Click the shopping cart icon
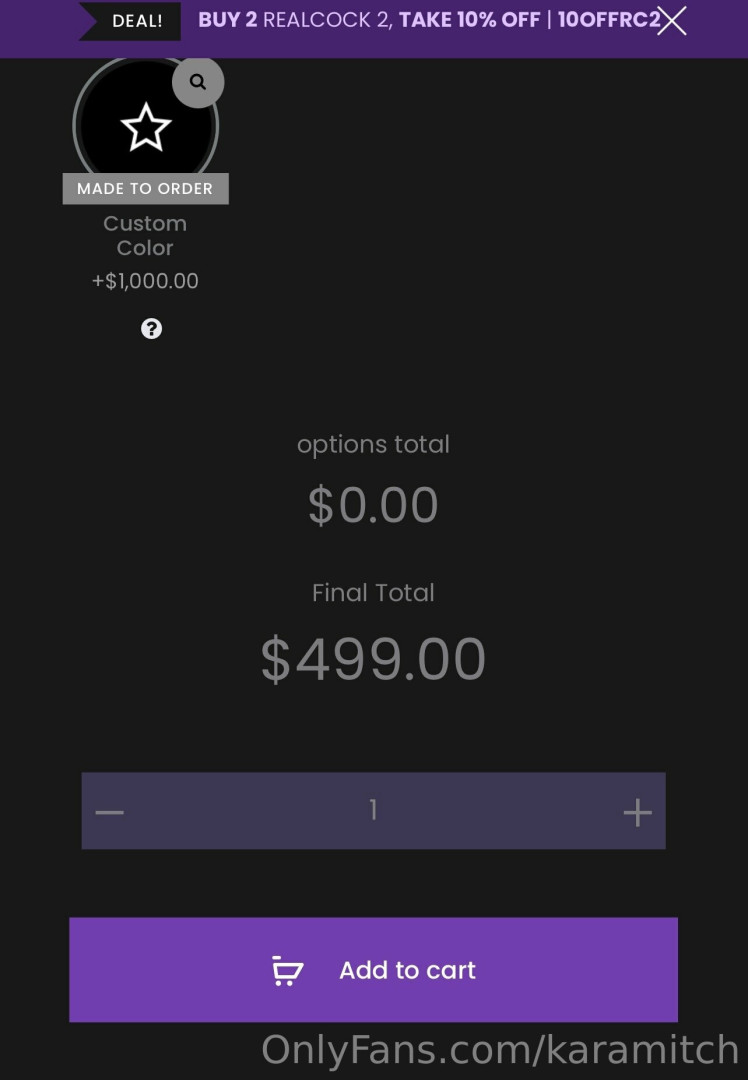 click(288, 970)
